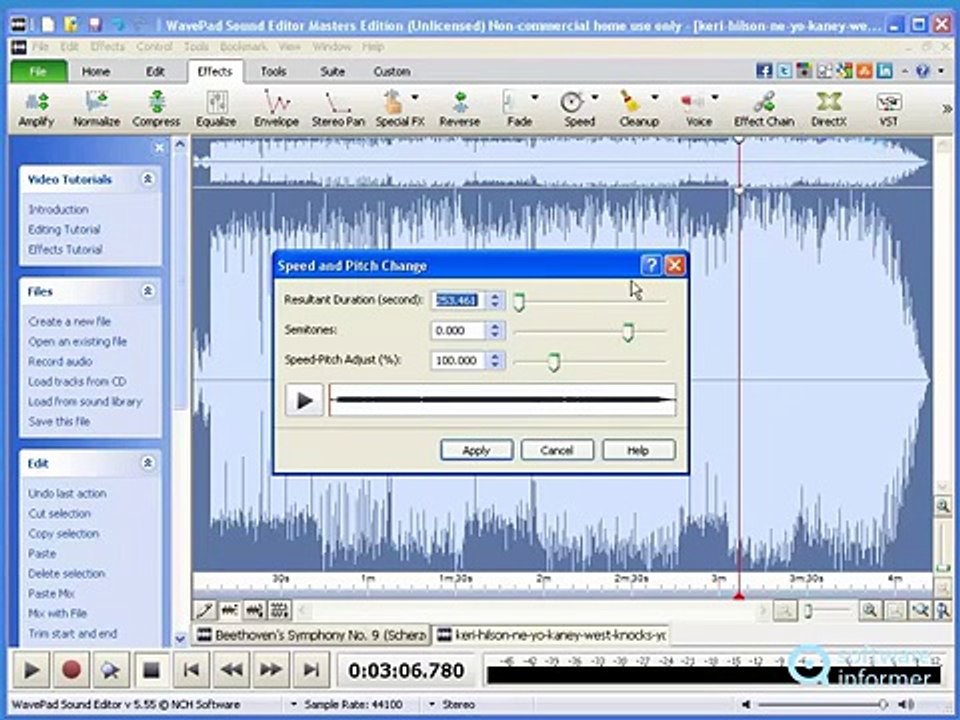Click the red Record button
960x720 pixels.
pos(71,670)
